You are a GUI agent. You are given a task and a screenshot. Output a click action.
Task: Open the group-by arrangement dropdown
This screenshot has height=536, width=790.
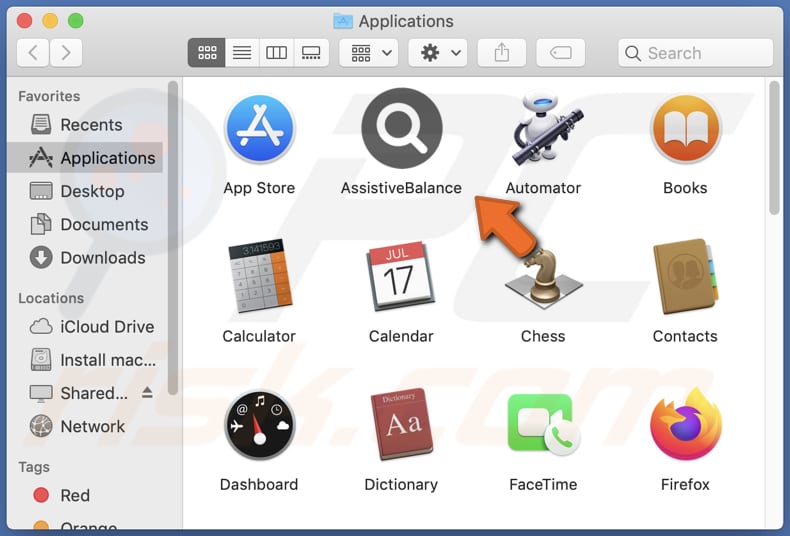369,52
